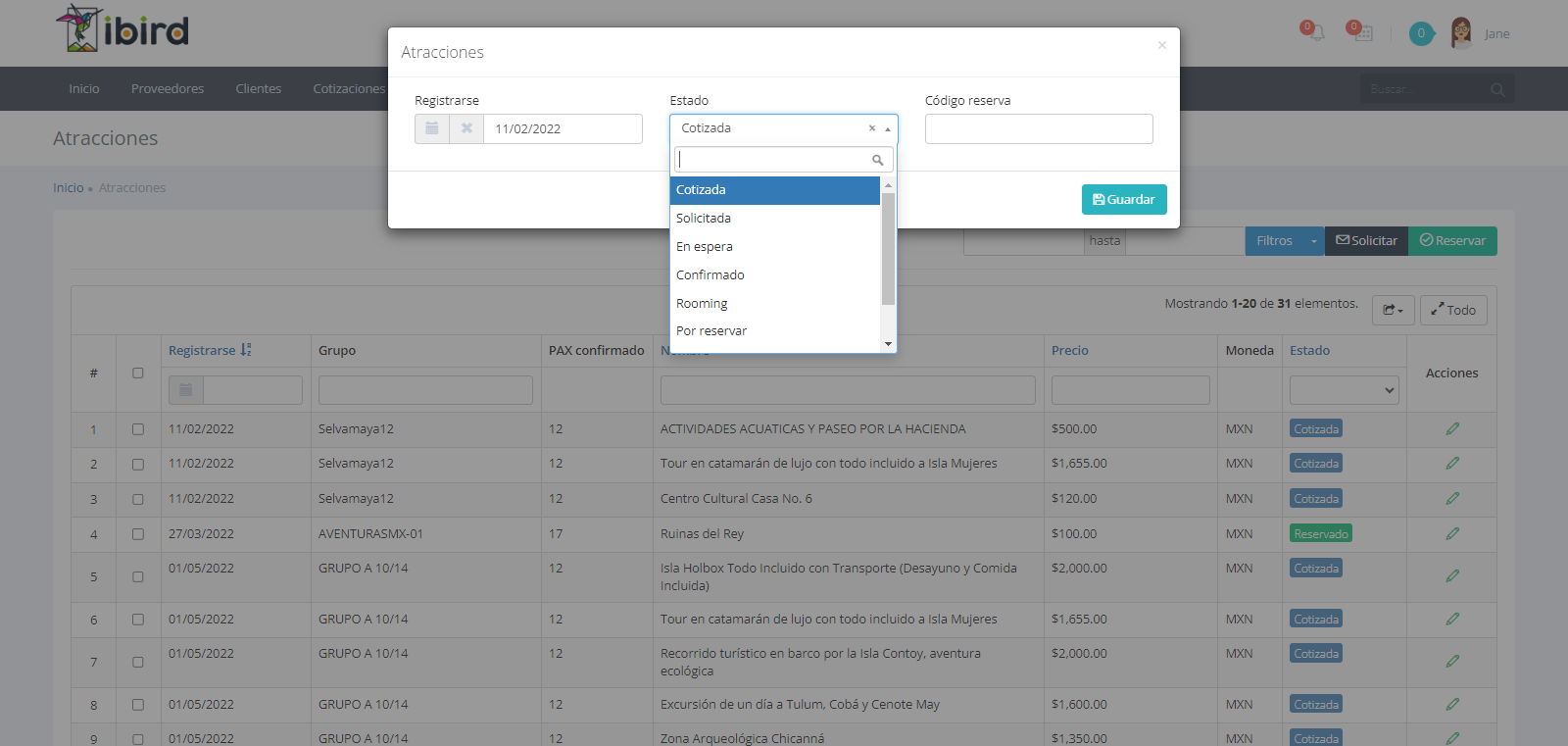Check the checkbox for row 1
The image size is (1568, 746).
(138, 429)
